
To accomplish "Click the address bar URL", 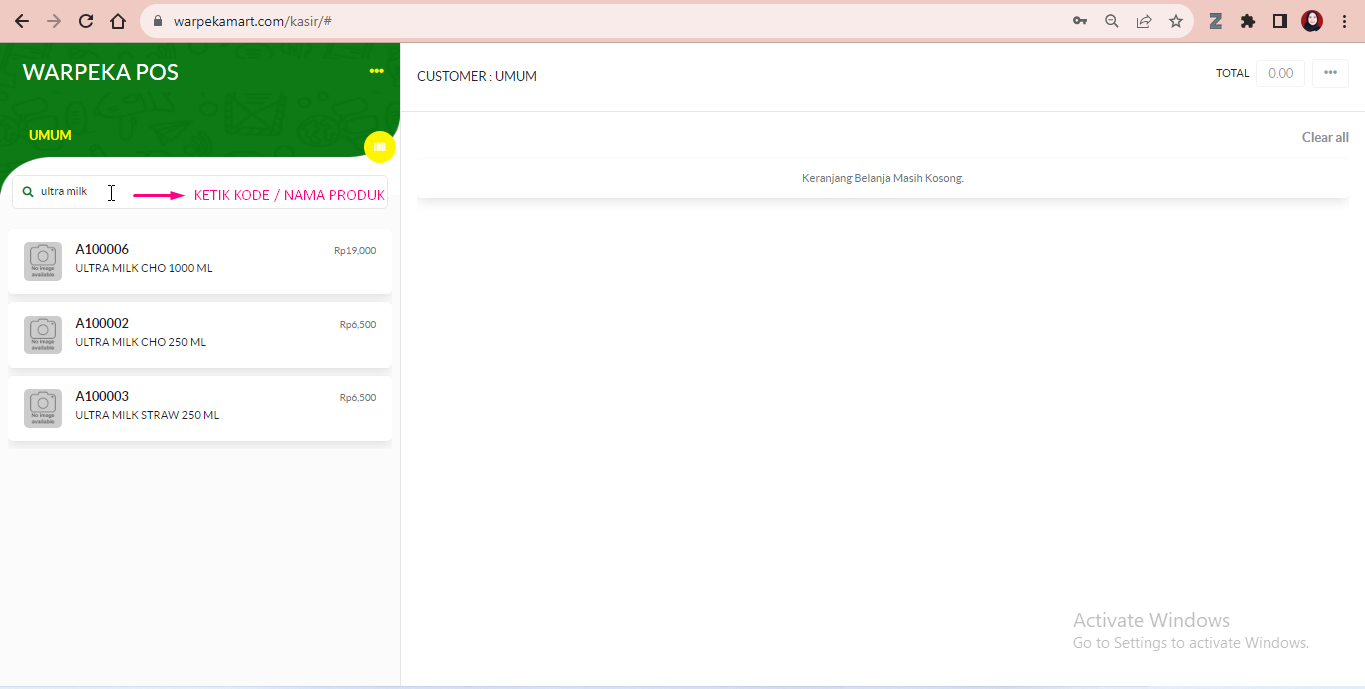I will 252,21.
